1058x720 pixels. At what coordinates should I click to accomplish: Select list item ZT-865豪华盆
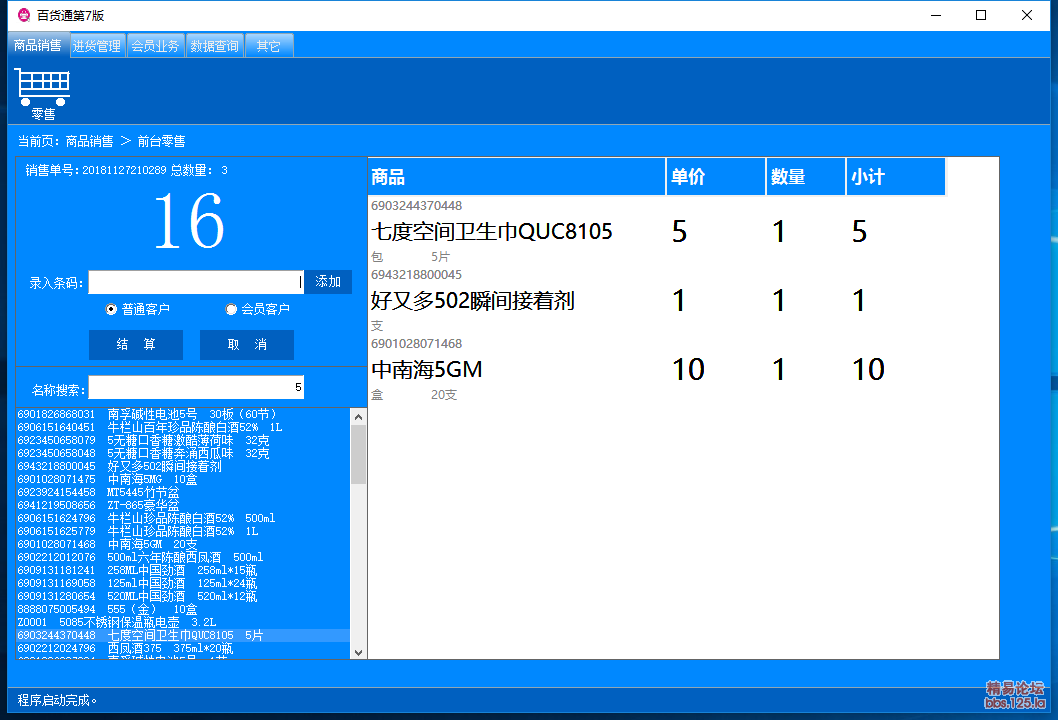pos(182,505)
